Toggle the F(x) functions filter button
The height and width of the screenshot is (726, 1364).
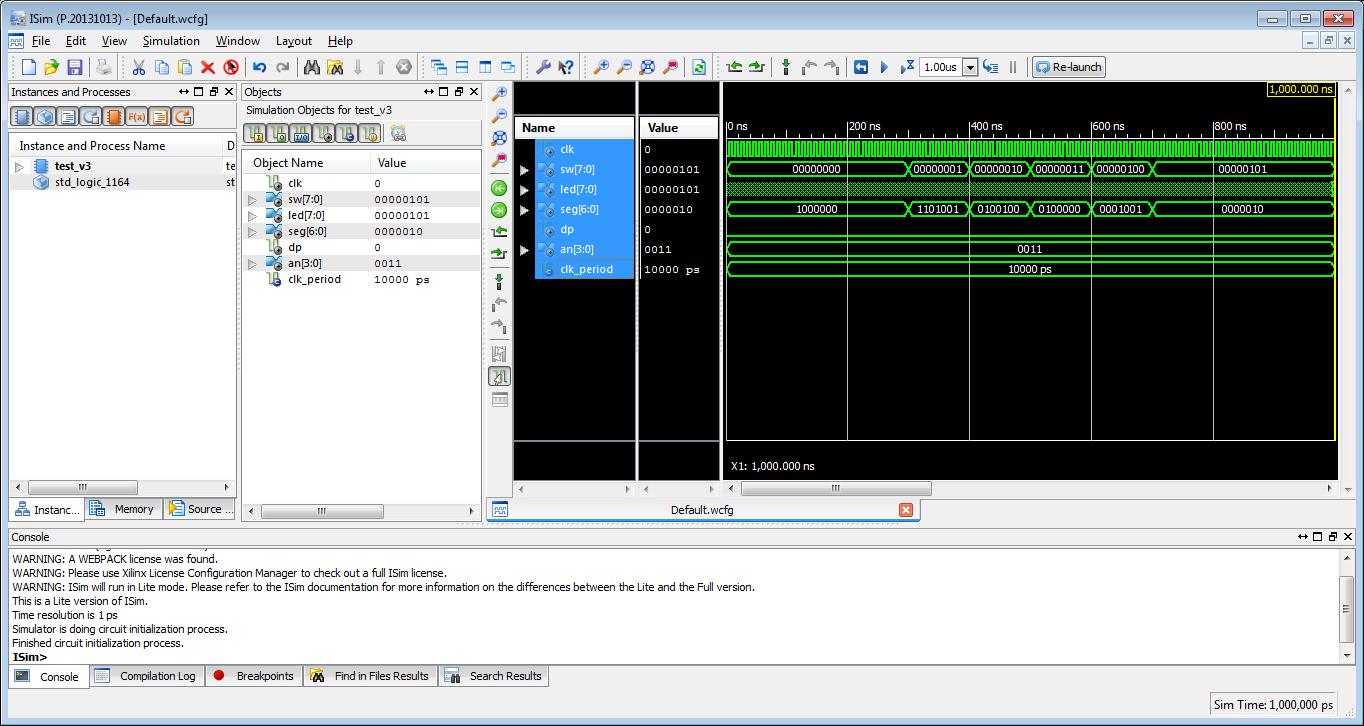pos(137,117)
